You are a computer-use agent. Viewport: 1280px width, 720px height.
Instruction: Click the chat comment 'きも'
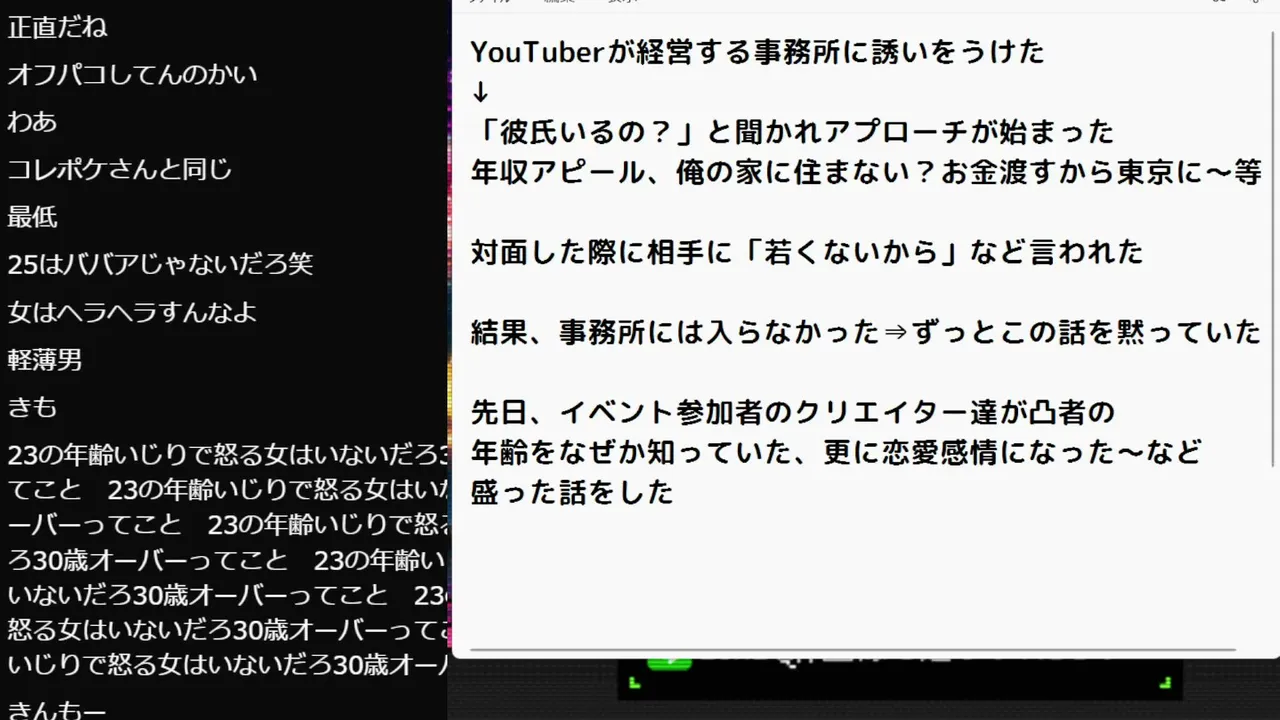(x=32, y=407)
